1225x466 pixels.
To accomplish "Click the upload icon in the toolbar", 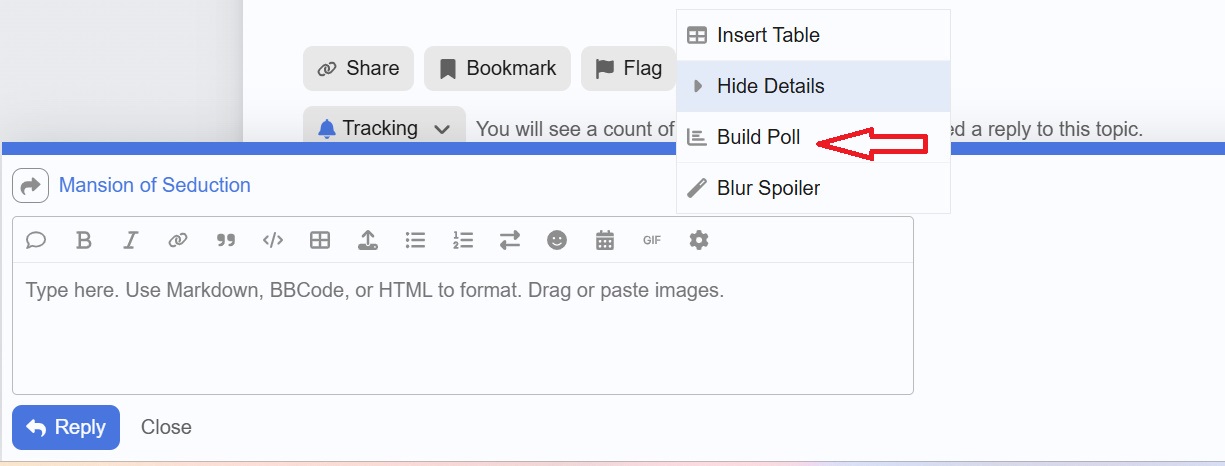I will (368, 240).
